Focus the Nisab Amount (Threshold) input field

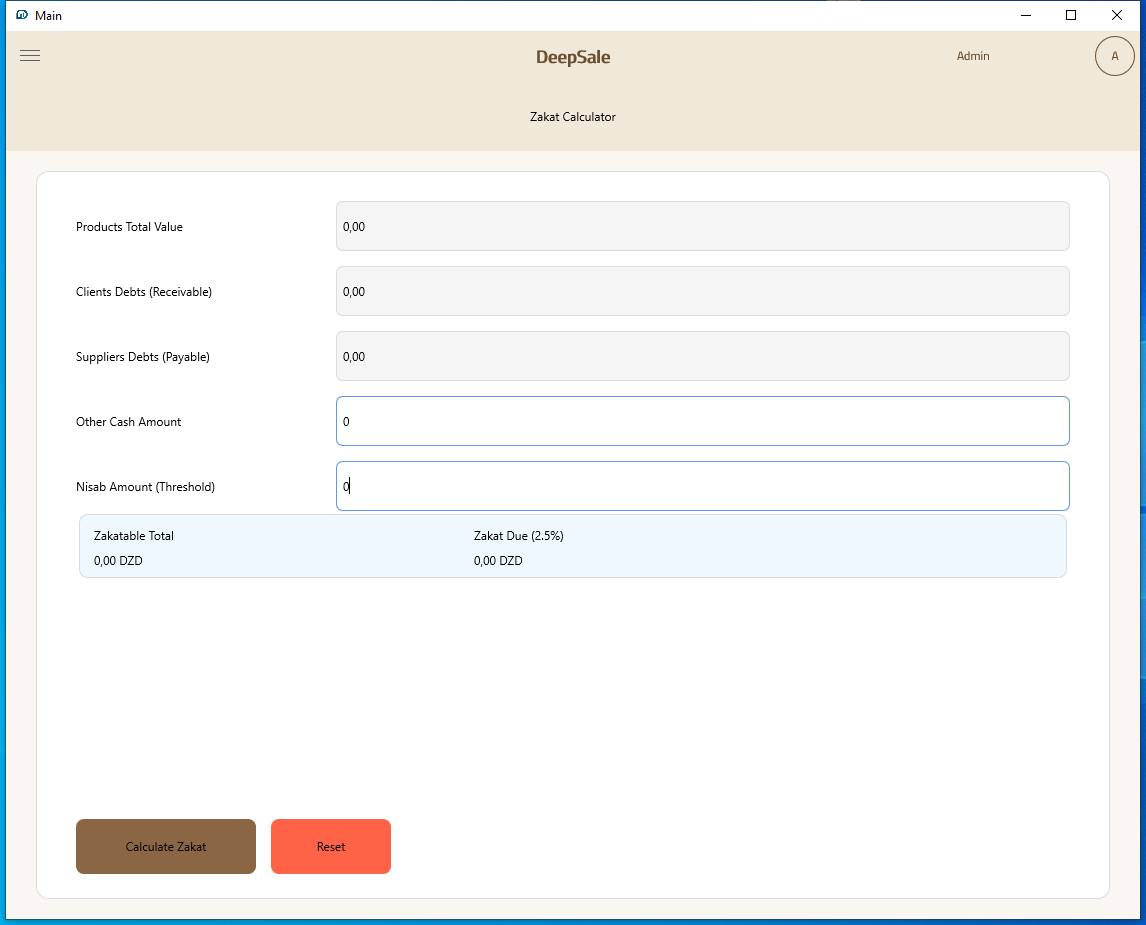702,486
